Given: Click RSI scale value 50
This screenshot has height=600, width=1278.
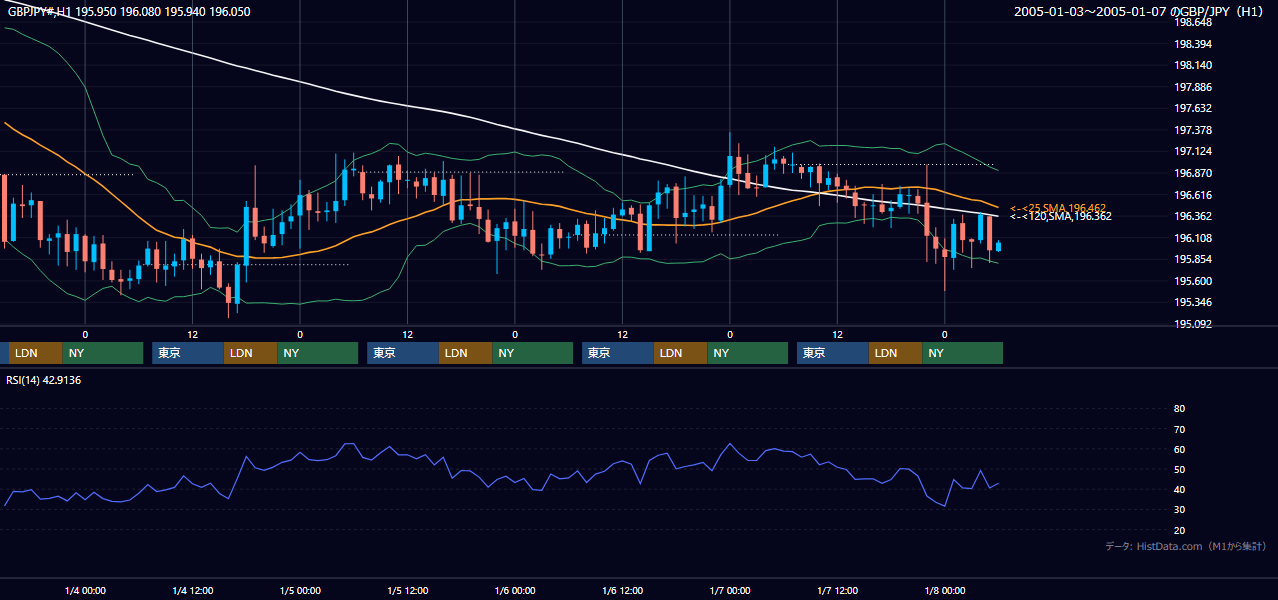Looking at the screenshot, I should tap(1179, 469).
